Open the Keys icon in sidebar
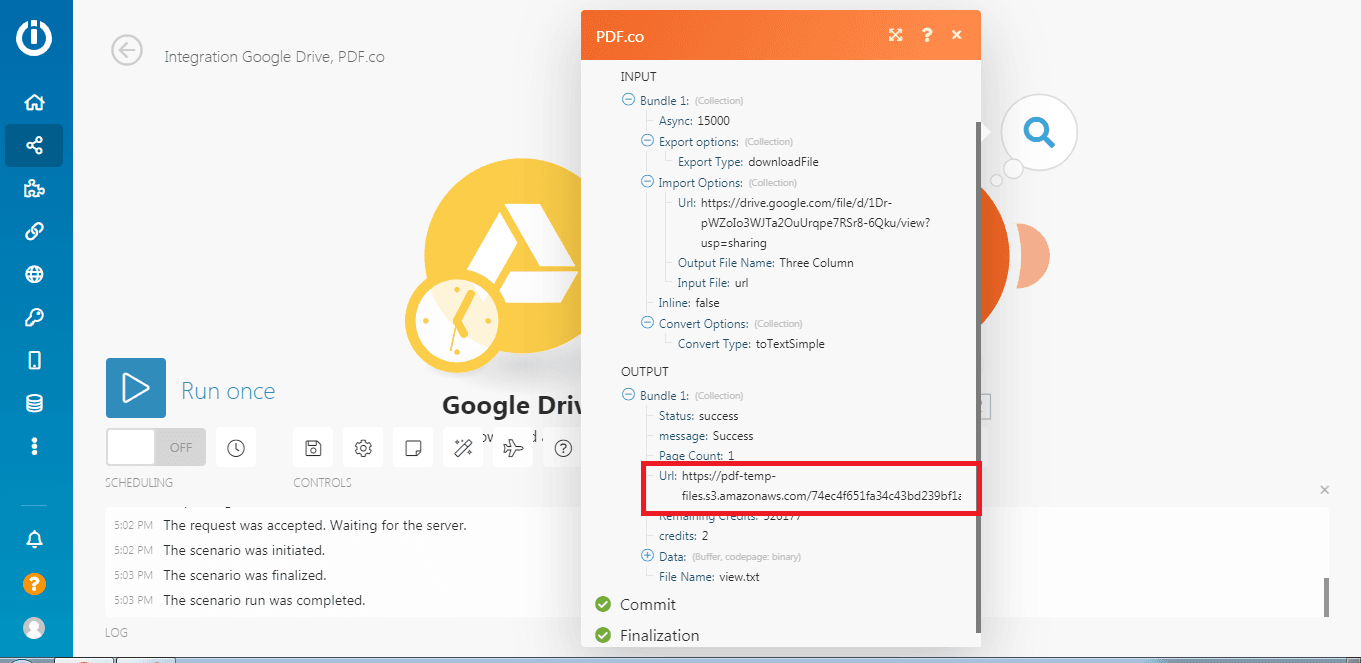The width and height of the screenshot is (1361, 663). [34, 318]
